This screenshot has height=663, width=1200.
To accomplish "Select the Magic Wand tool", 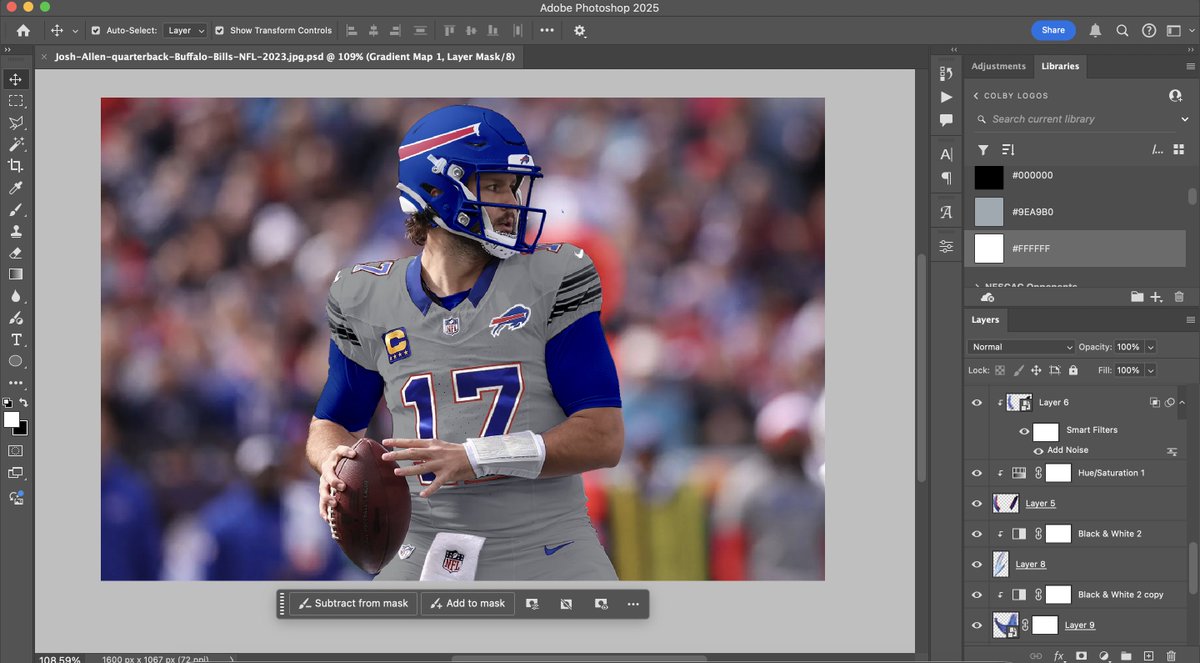I will 15,145.
